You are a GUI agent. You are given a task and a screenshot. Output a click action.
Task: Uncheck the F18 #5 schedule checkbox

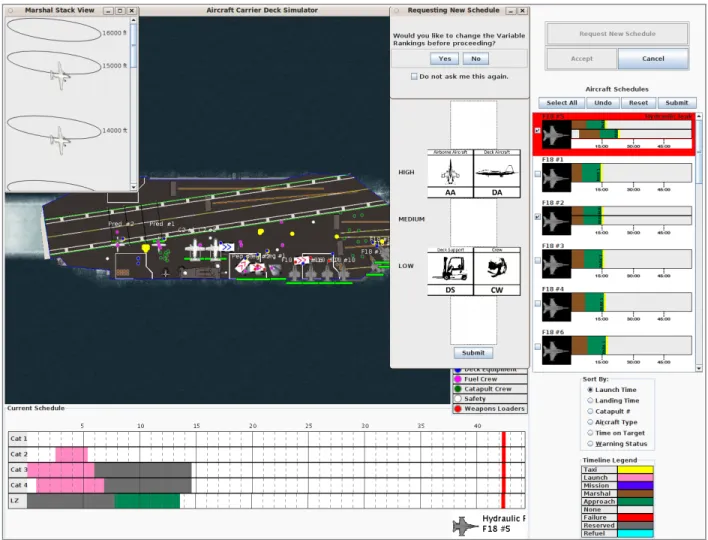point(537,130)
